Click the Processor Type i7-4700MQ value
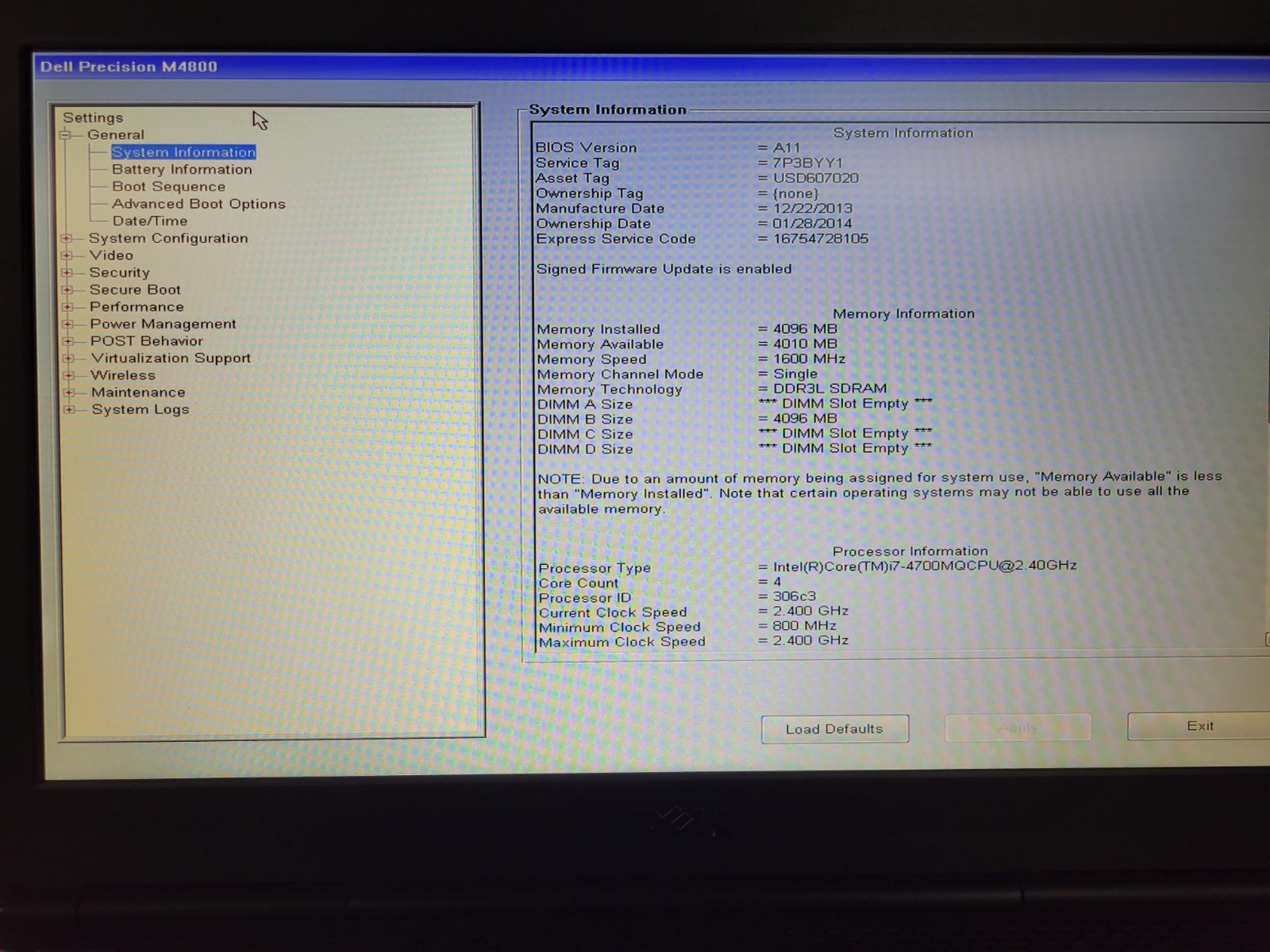This screenshot has height=952, width=1270. tap(925, 566)
